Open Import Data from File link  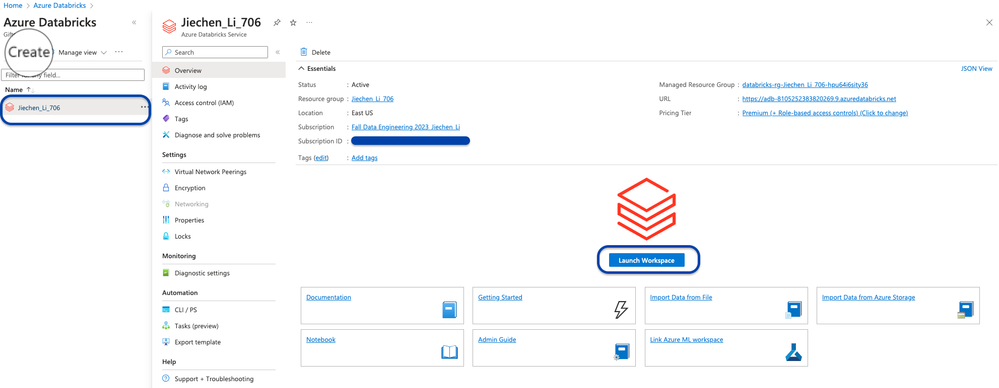[x=681, y=298]
